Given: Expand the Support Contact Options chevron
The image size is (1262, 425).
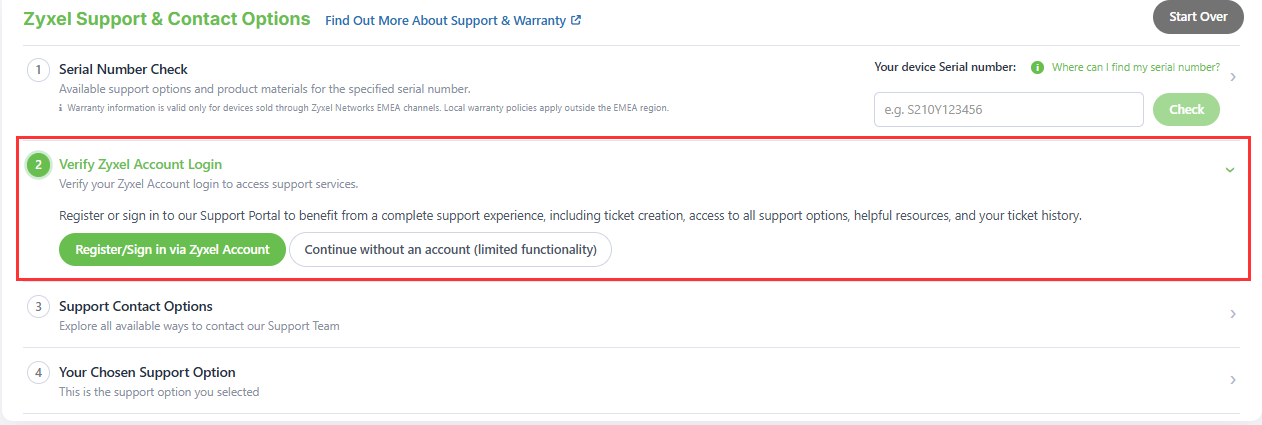Looking at the screenshot, I should [1232, 314].
